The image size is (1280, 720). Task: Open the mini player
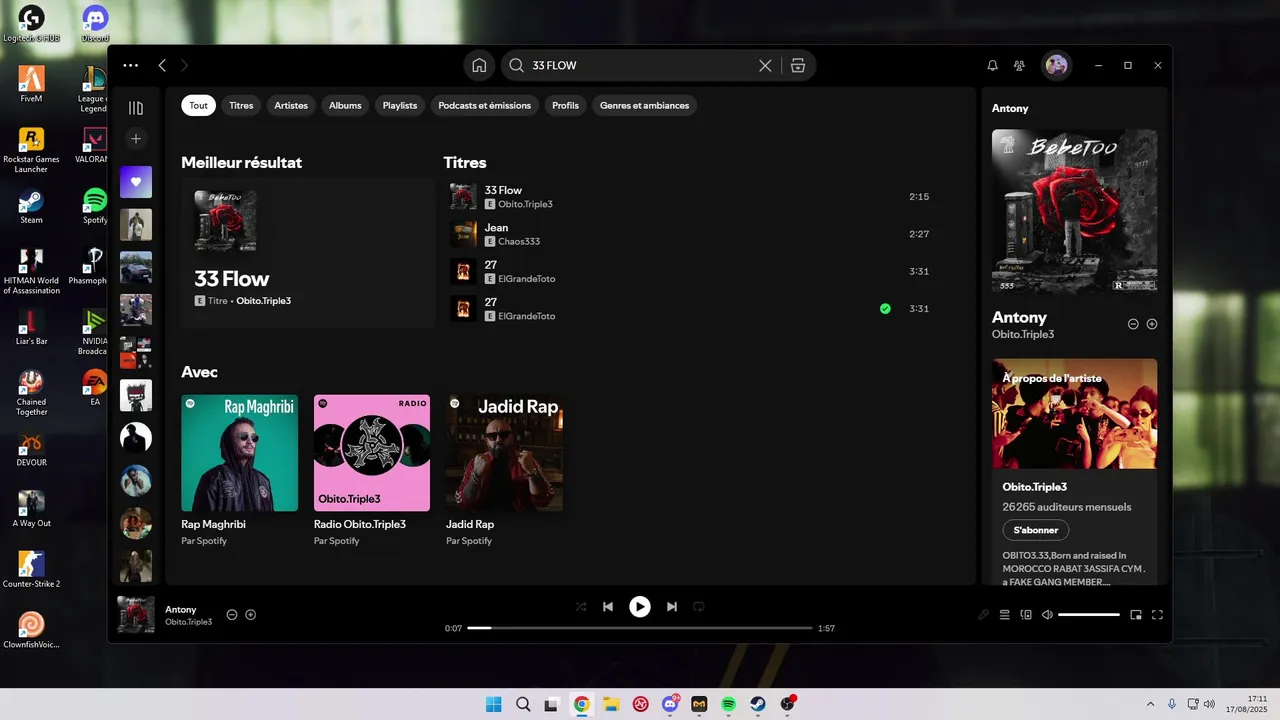point(1136,615)
